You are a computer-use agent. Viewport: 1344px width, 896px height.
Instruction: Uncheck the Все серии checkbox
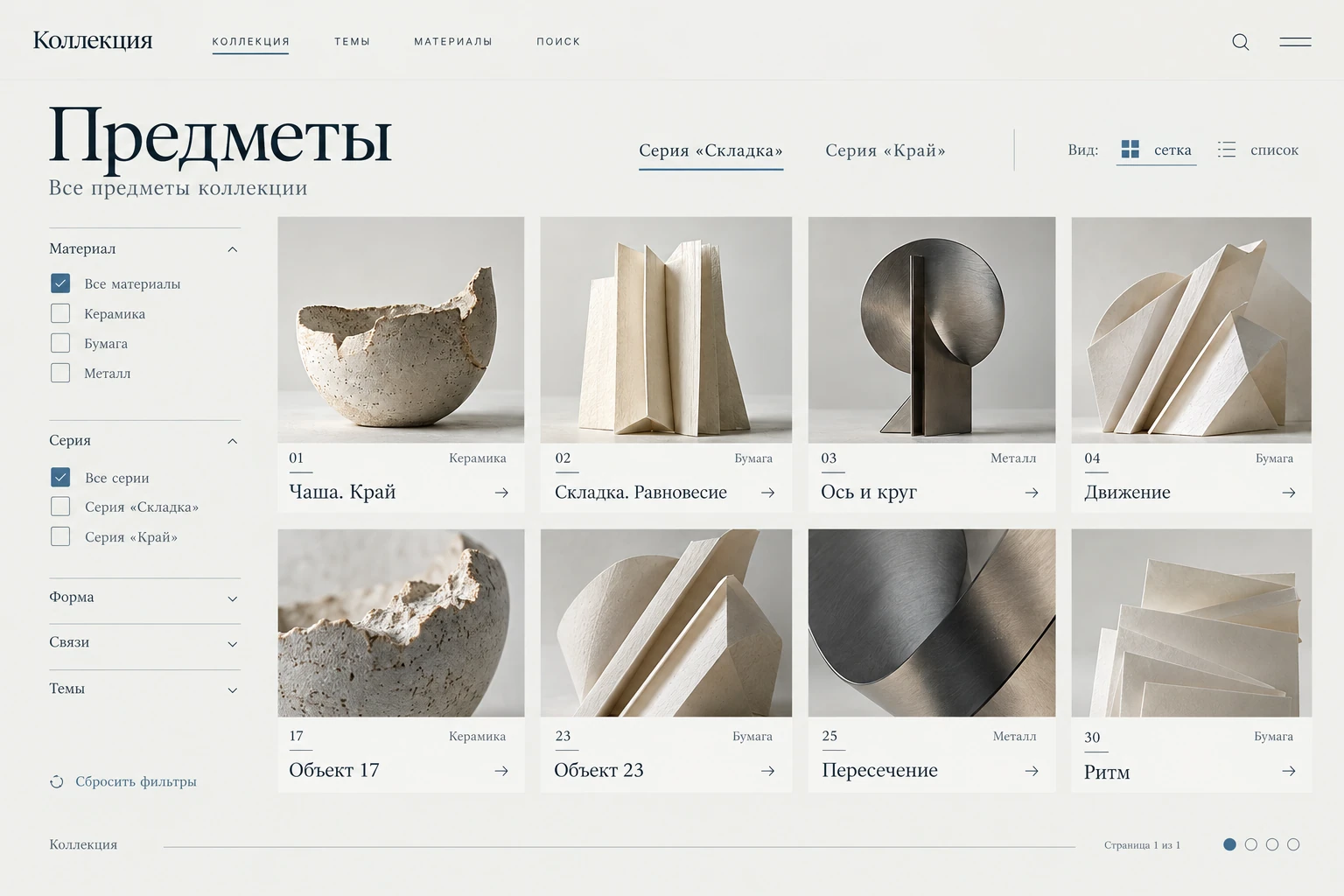coord(60,477)
